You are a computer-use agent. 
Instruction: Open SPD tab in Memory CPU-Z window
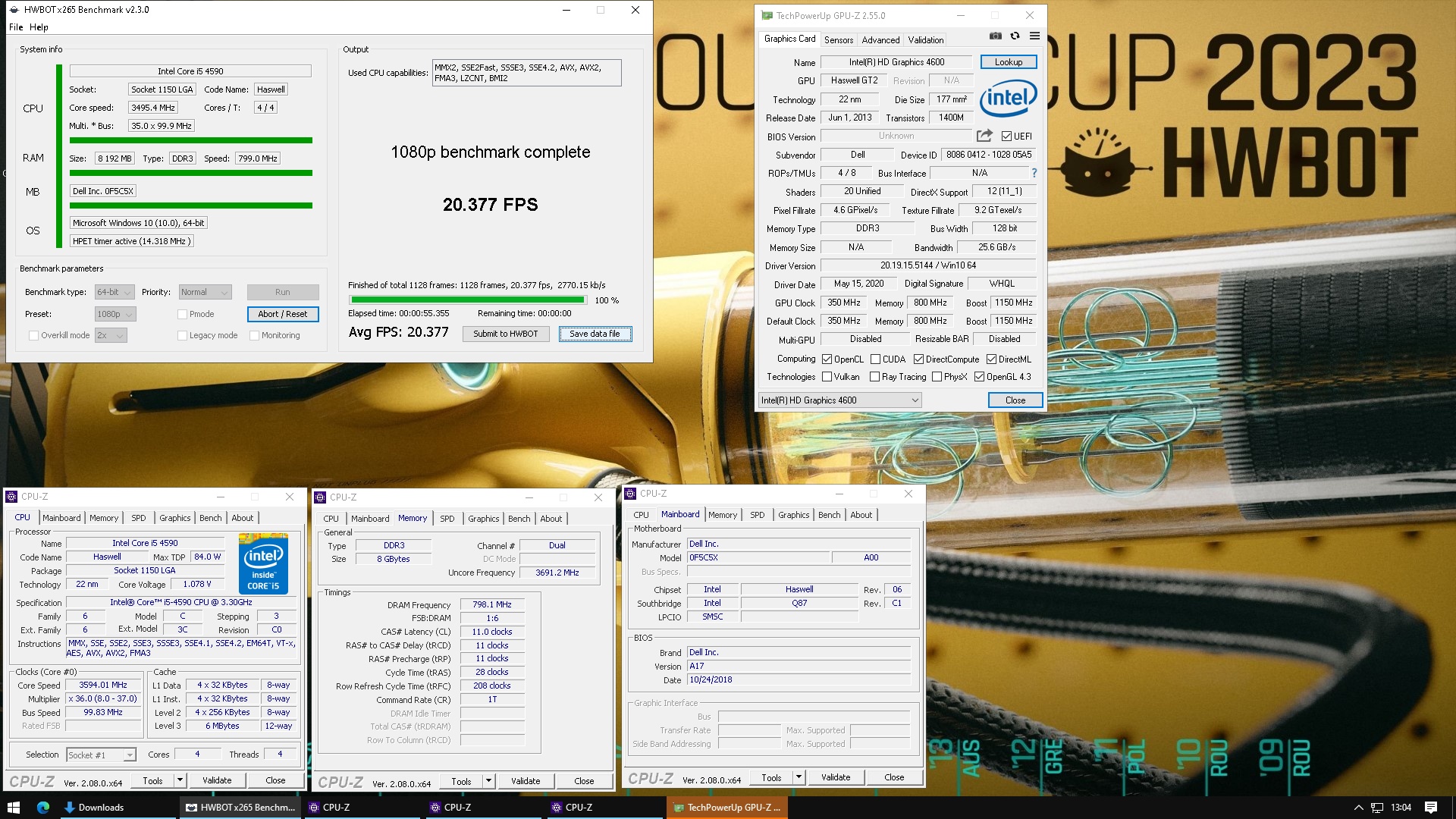[447, 519]
